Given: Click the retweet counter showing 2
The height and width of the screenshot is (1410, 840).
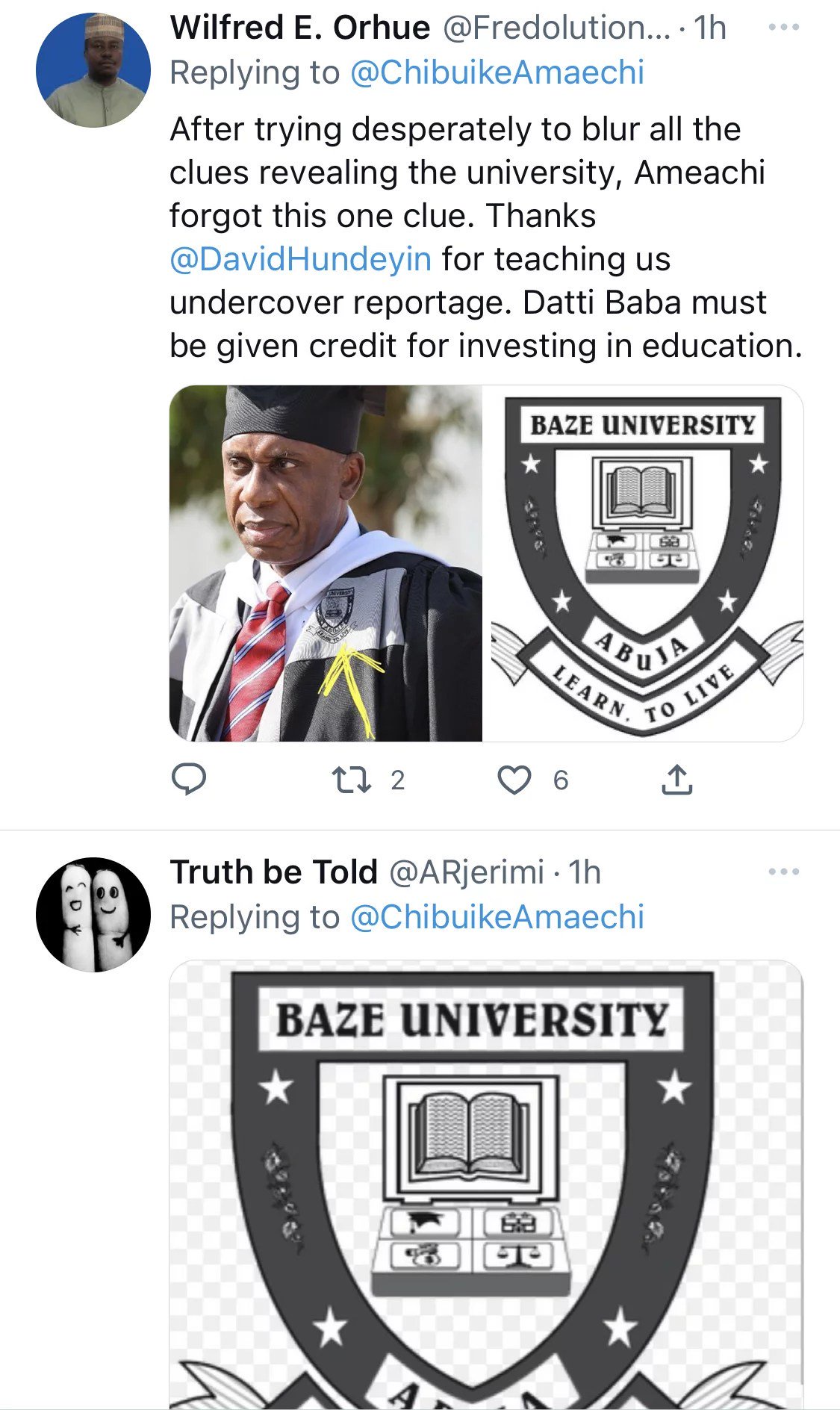Looking at the screenshot, I should point(398,780).
